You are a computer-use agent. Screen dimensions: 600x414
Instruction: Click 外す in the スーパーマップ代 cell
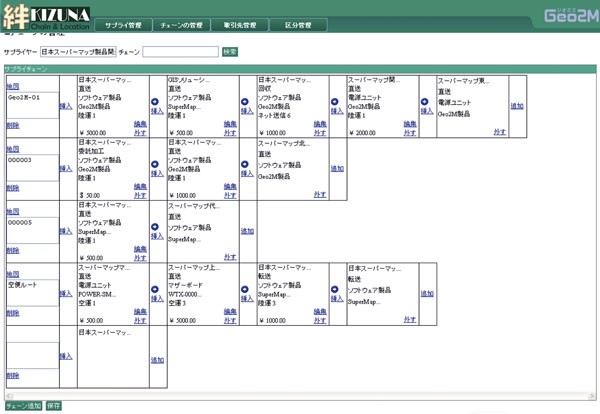tap(230, 257)
